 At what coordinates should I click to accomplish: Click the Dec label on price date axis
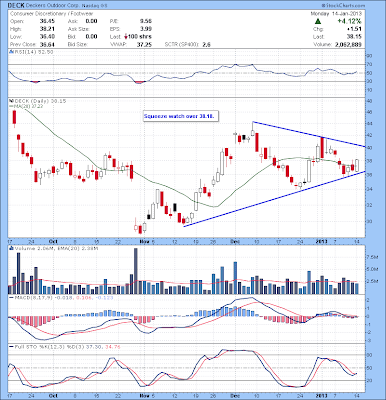235,241
